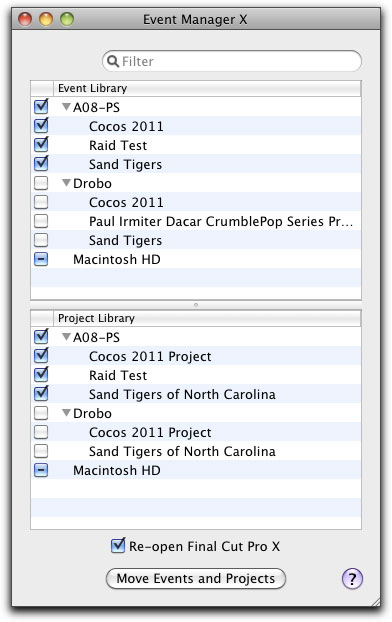Uncheck Raid Test event under A08-PS
This screenshot has width=392, height=622.
(x=41, y=145)
